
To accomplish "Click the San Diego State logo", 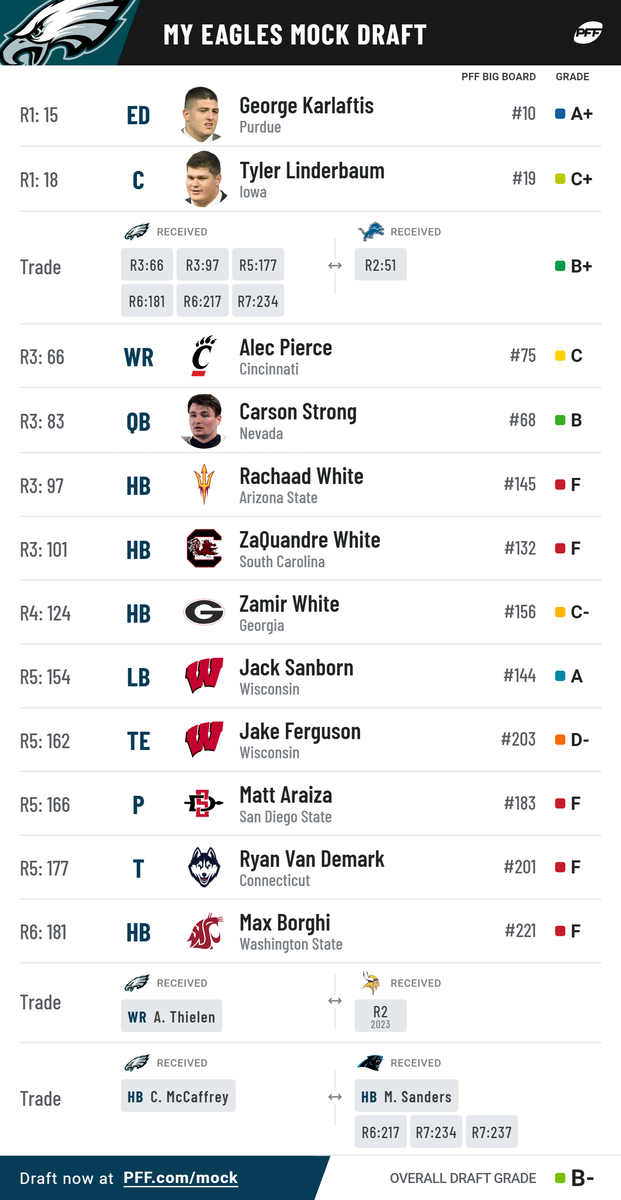I will 204,804.
